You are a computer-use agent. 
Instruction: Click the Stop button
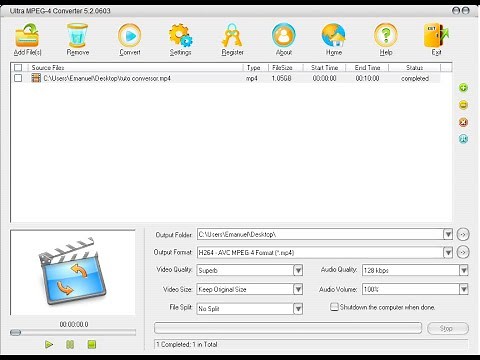point(448,328)
